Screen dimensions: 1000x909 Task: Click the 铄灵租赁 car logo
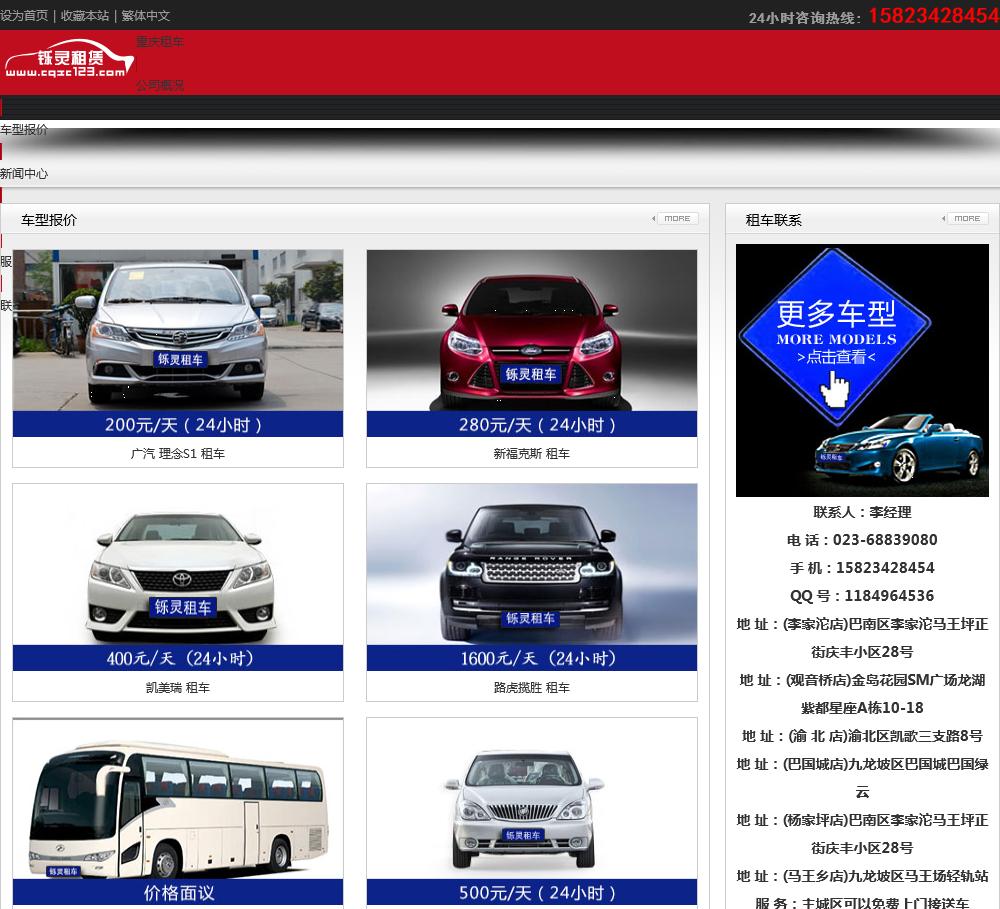70,59
